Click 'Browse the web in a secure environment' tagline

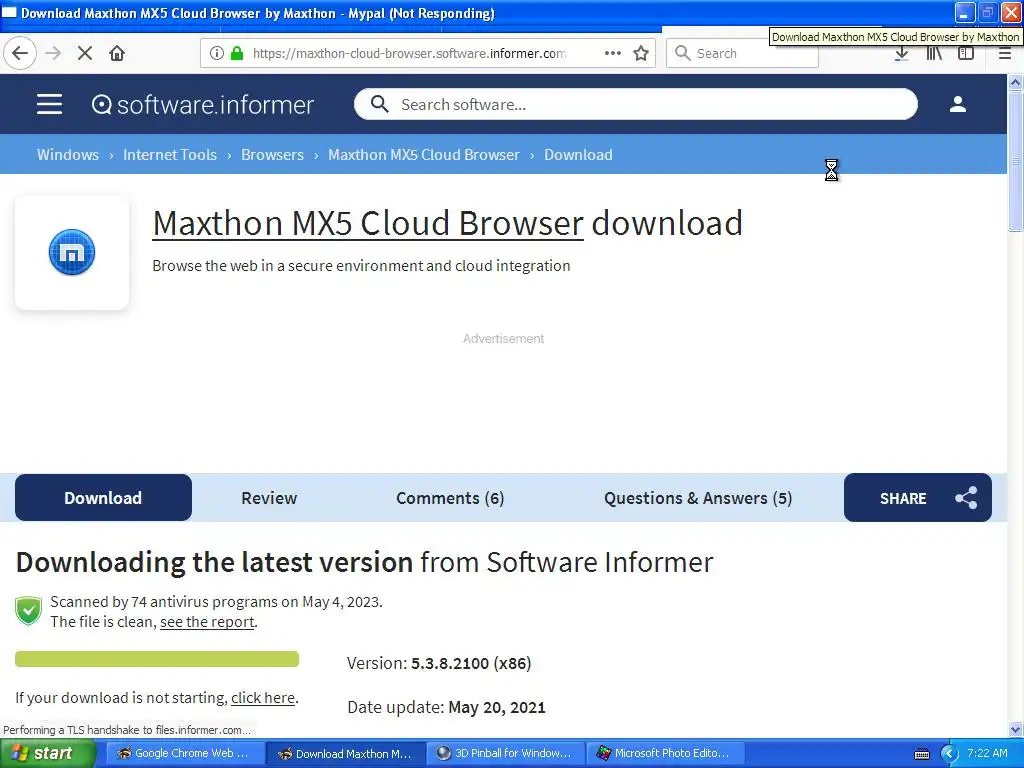pos(361,266)
